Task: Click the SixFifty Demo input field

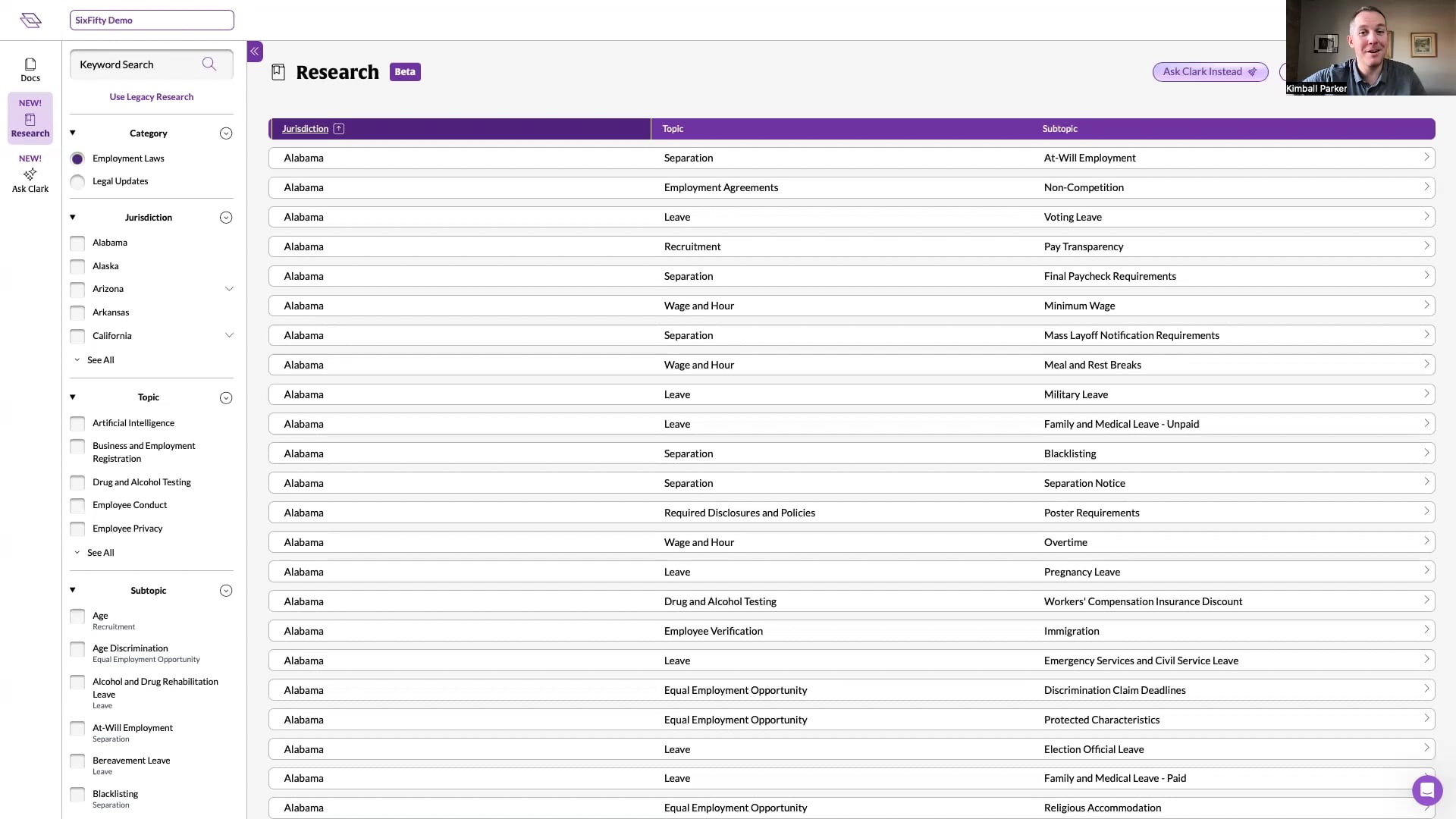Action: (152, 20)
